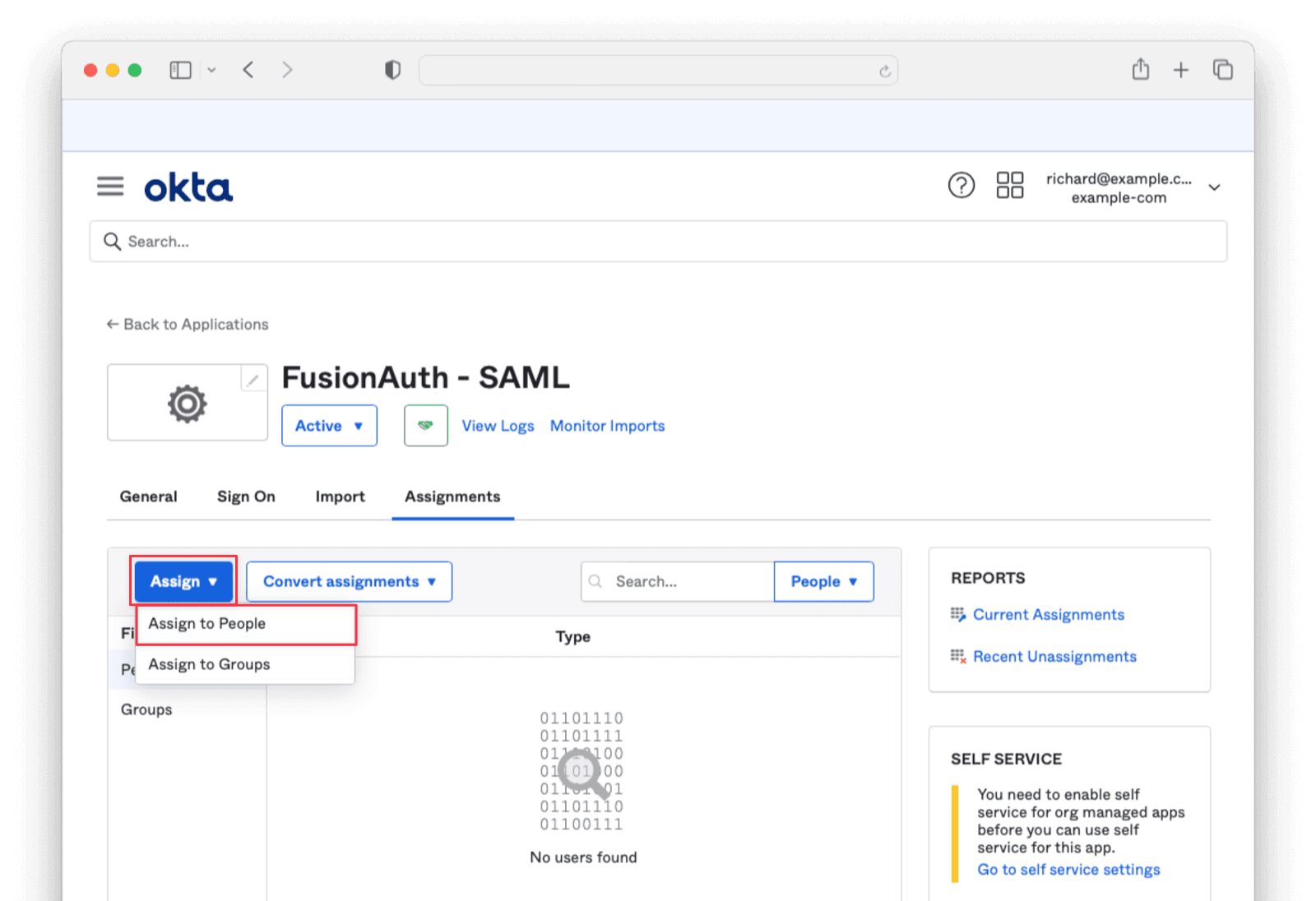Image resolution: width=1316 pixels, height=901 pixels.
Task: Select the Groups filter in sidebar
Action: tap(146, 709)
